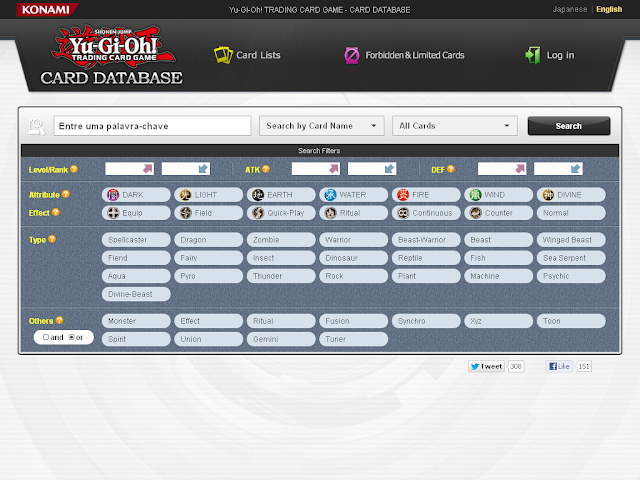Open DEF maximum value selector
This screenshot has height=480, width=640.
click(558, 169)
